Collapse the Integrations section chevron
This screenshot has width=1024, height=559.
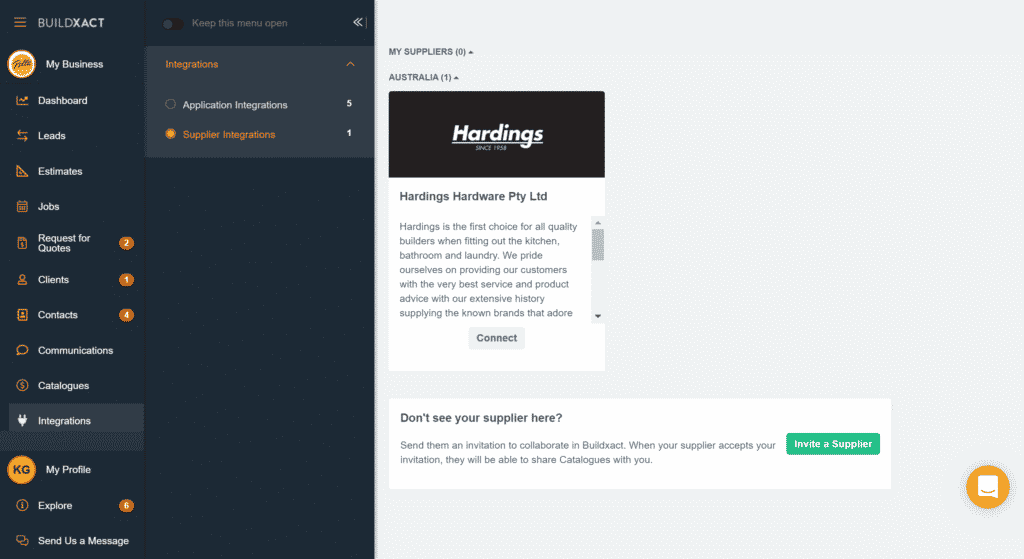tap(350, 64)
